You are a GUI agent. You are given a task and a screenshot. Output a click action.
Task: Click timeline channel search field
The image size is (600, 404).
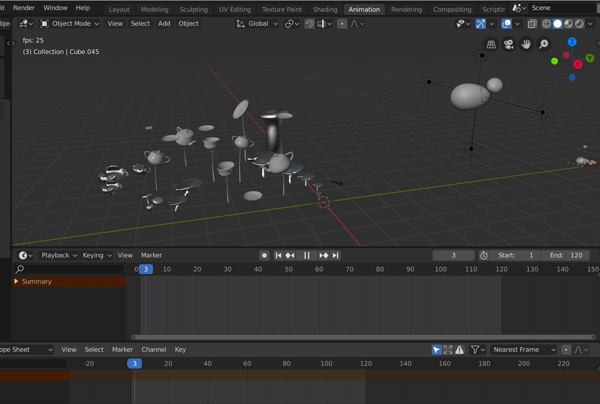69,269
